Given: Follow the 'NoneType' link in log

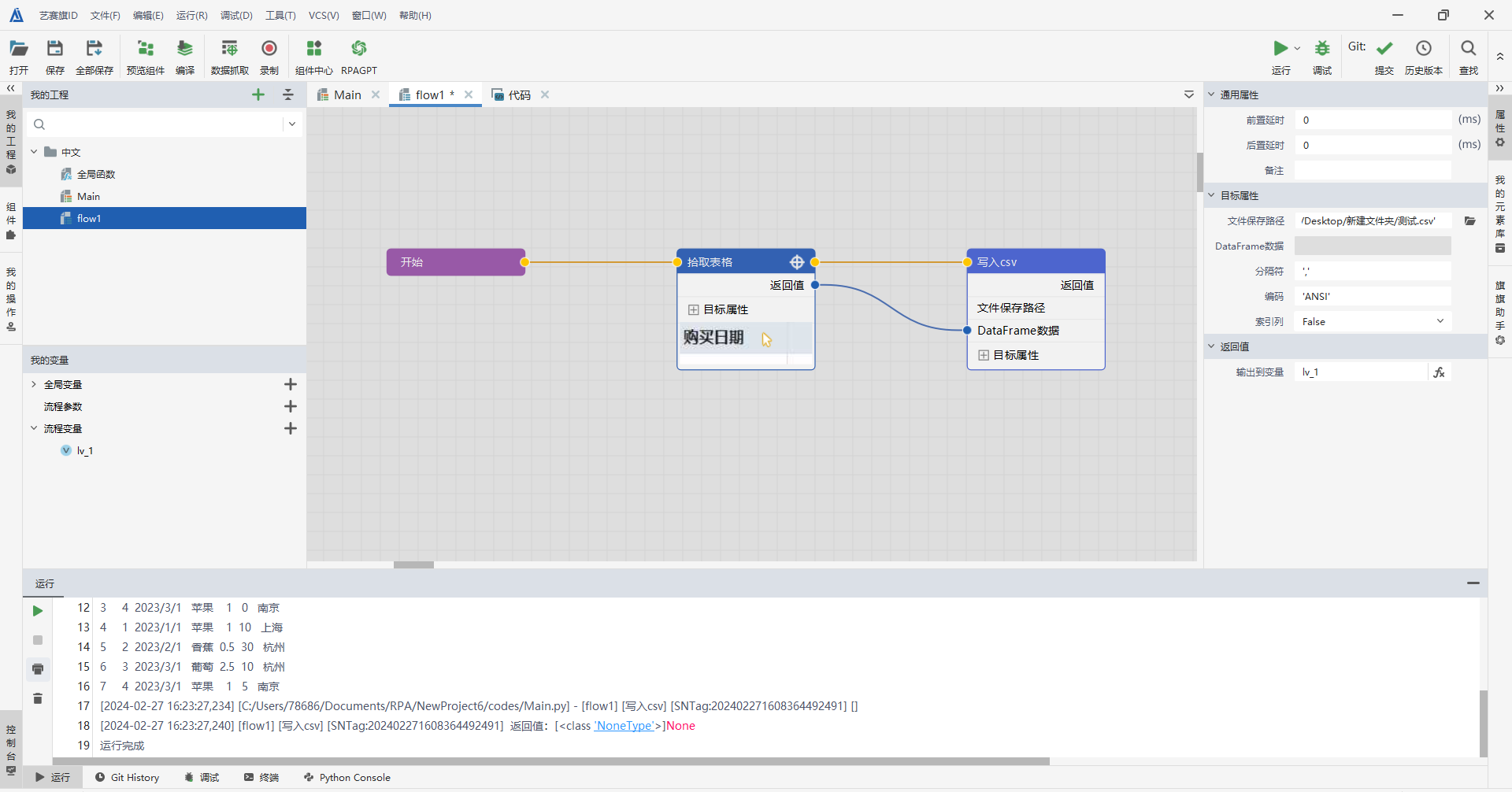Looking at the screenshot, I should coord(624,726).
